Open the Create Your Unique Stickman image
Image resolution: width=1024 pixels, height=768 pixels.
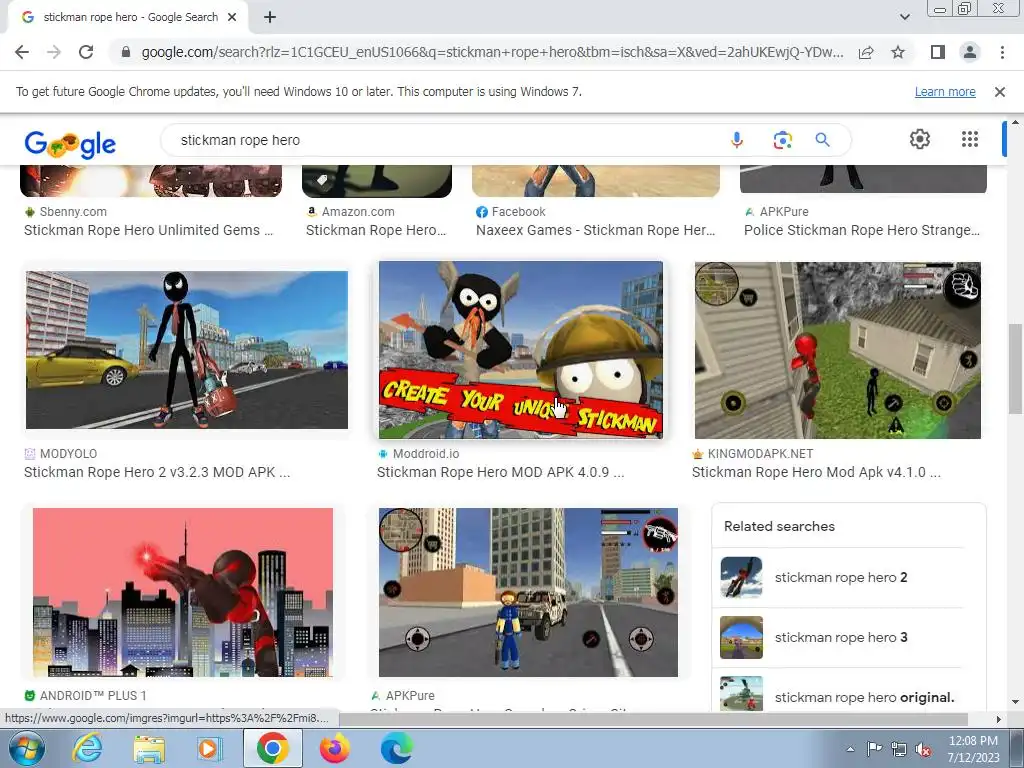tap(520, 350)
